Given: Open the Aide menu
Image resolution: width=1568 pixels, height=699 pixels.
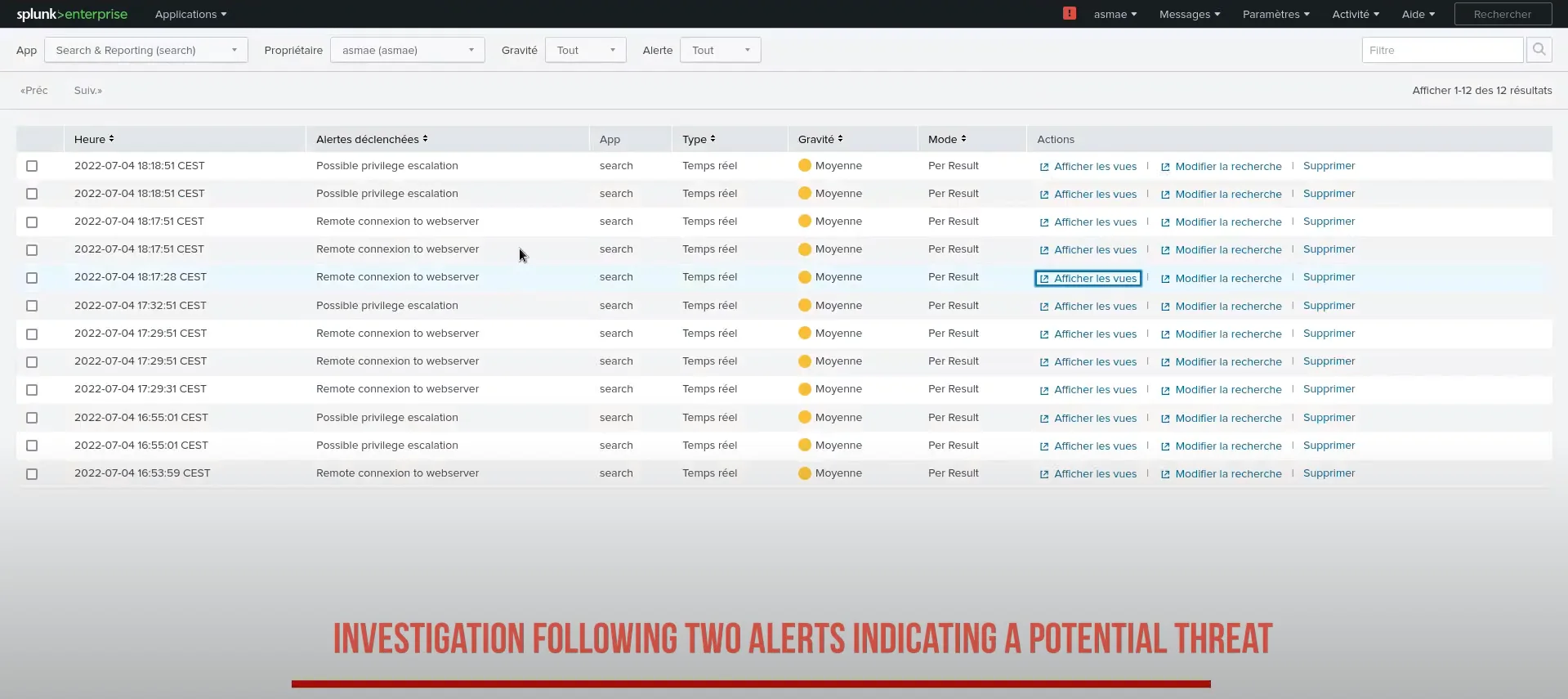Looking at the screenshot, I should [1418, 14].
